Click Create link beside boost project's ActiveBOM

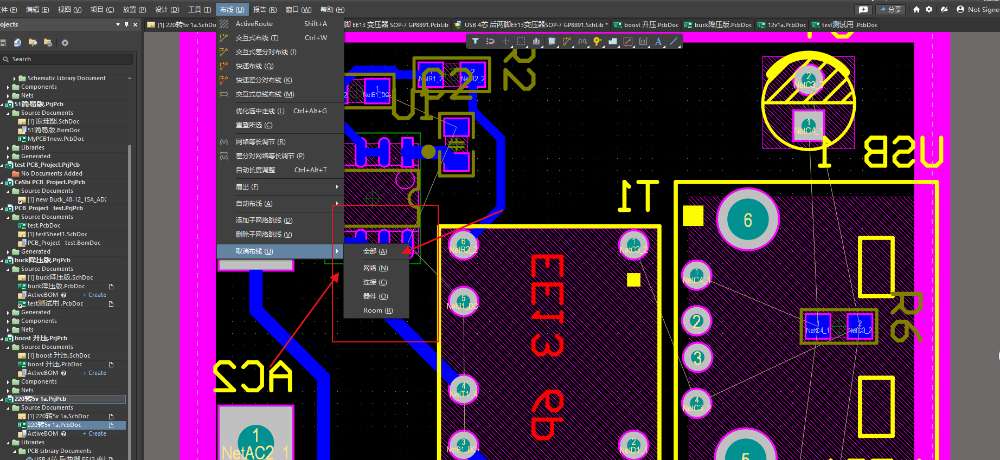94,373
